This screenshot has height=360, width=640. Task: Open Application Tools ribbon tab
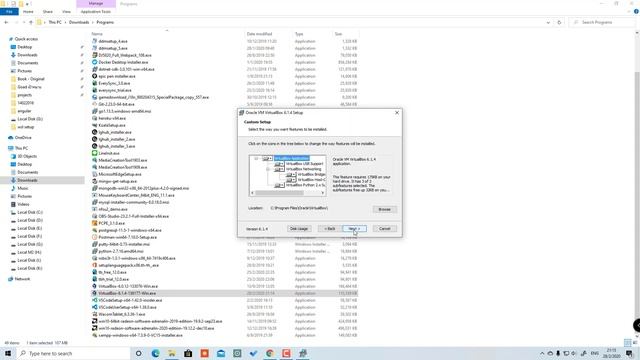(x=96, y=12)
